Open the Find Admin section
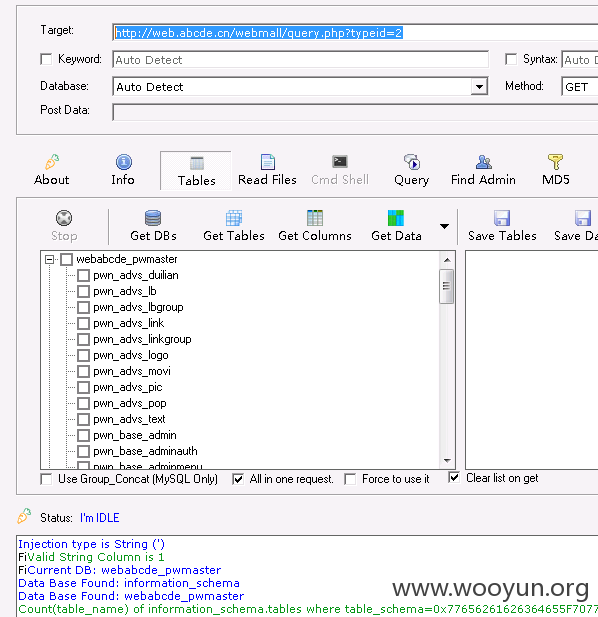 click(483, 170)
